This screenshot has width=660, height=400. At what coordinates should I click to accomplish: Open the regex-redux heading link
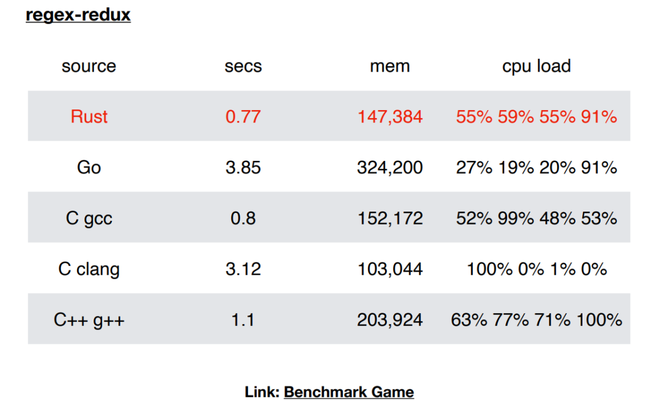(78, 15)
